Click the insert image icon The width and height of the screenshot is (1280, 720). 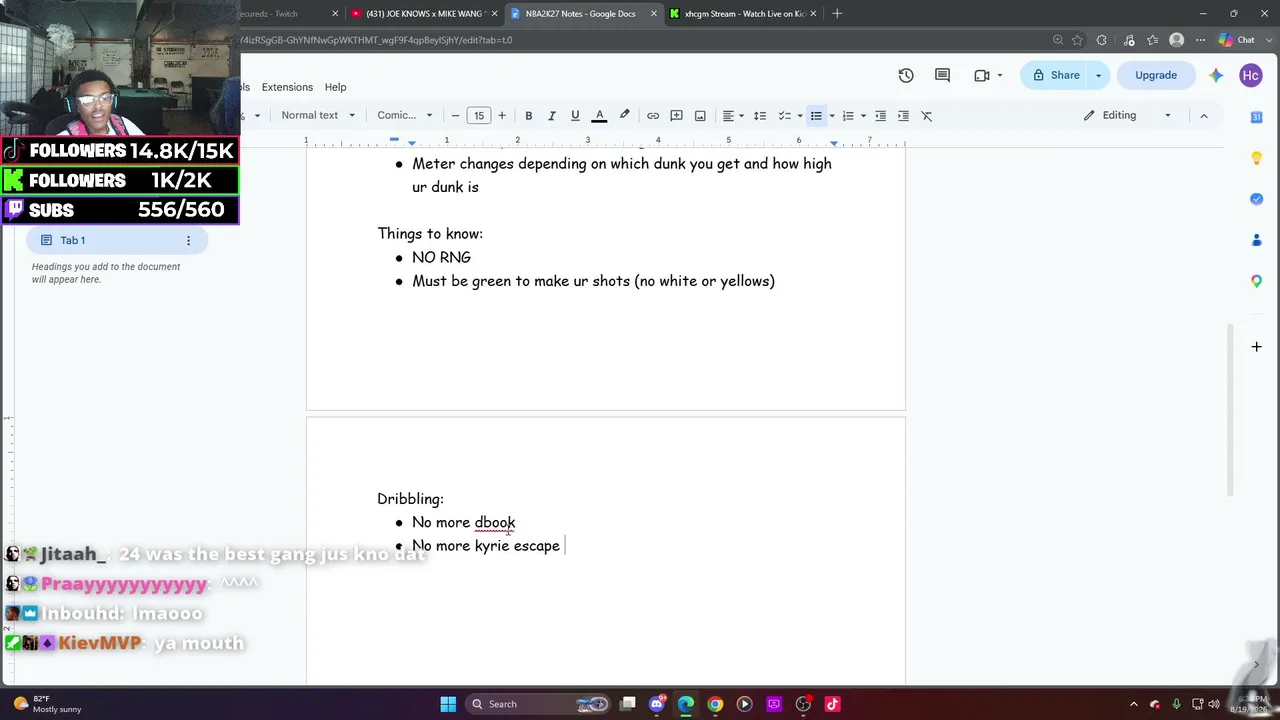[x=700, y=116]
